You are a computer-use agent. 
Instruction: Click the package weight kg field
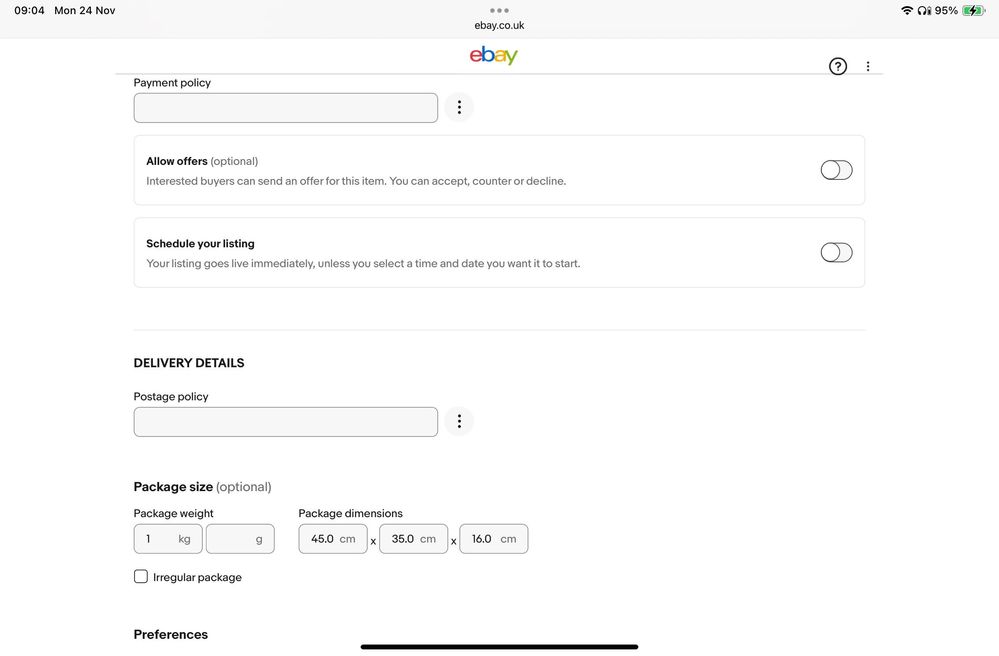click(x=167, y=539)
